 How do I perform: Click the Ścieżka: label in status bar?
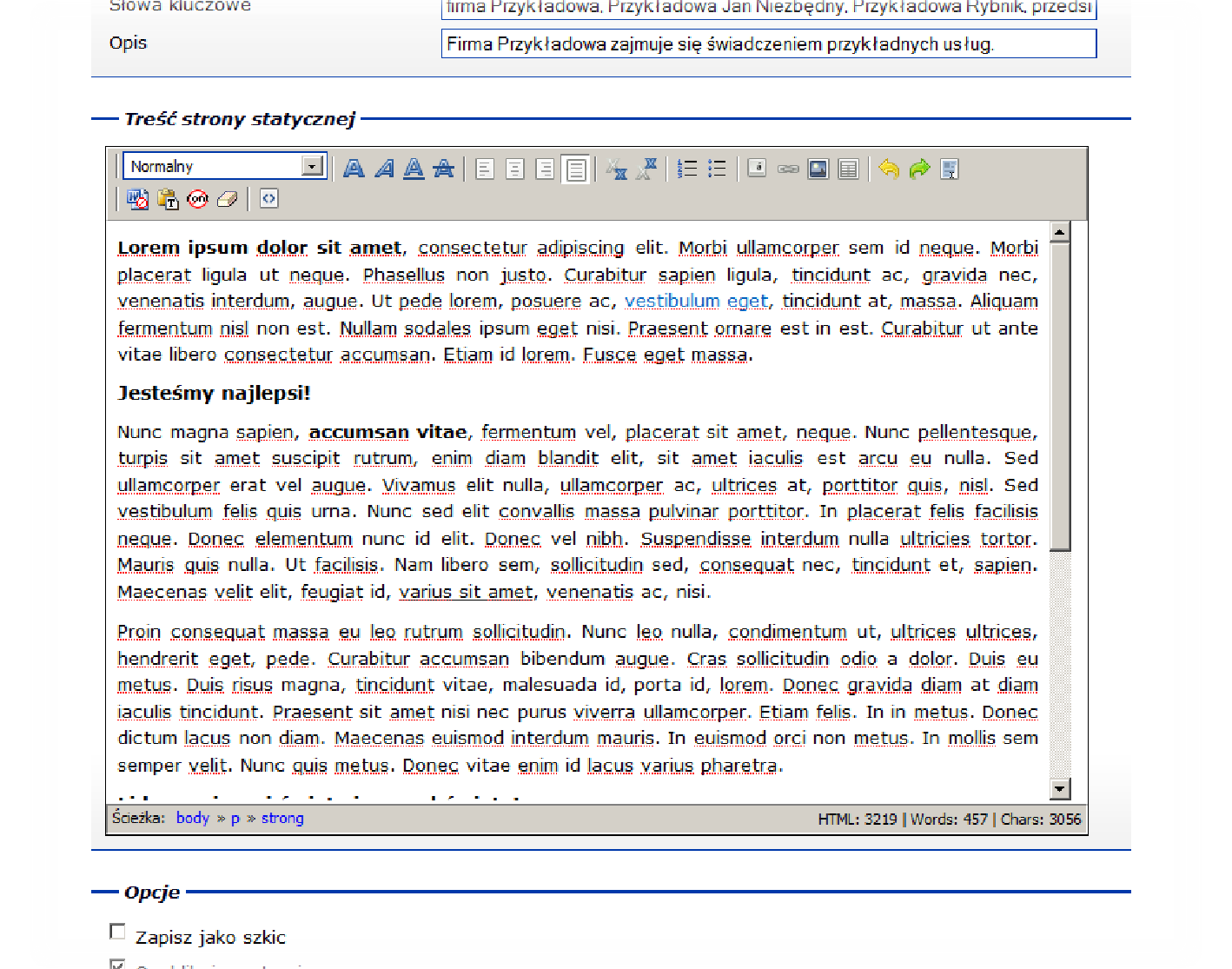tap(138, 818)
